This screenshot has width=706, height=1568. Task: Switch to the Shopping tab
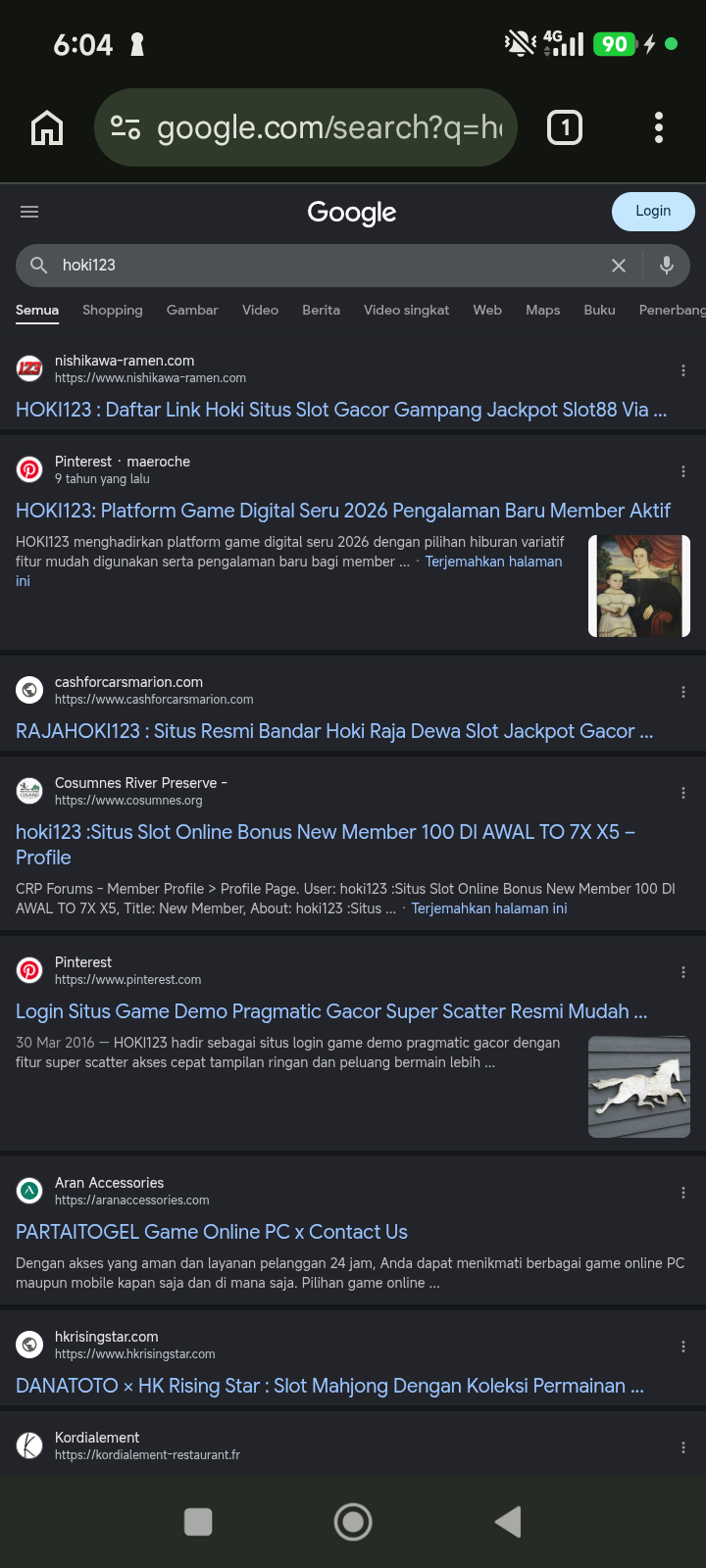pos(113,310)
